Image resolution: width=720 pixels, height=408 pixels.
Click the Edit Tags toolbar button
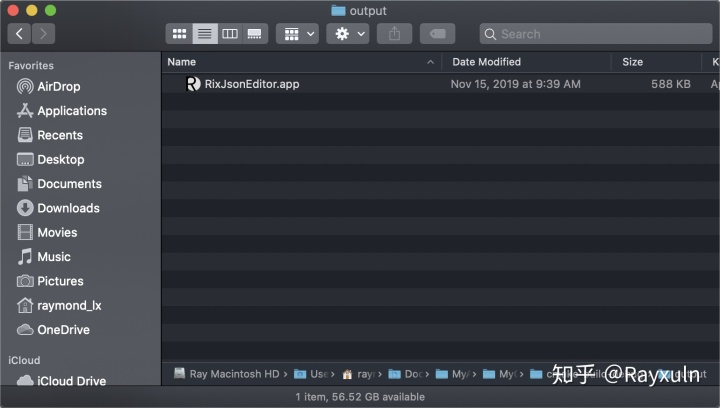pyautogui.click(x=438, y=34)
